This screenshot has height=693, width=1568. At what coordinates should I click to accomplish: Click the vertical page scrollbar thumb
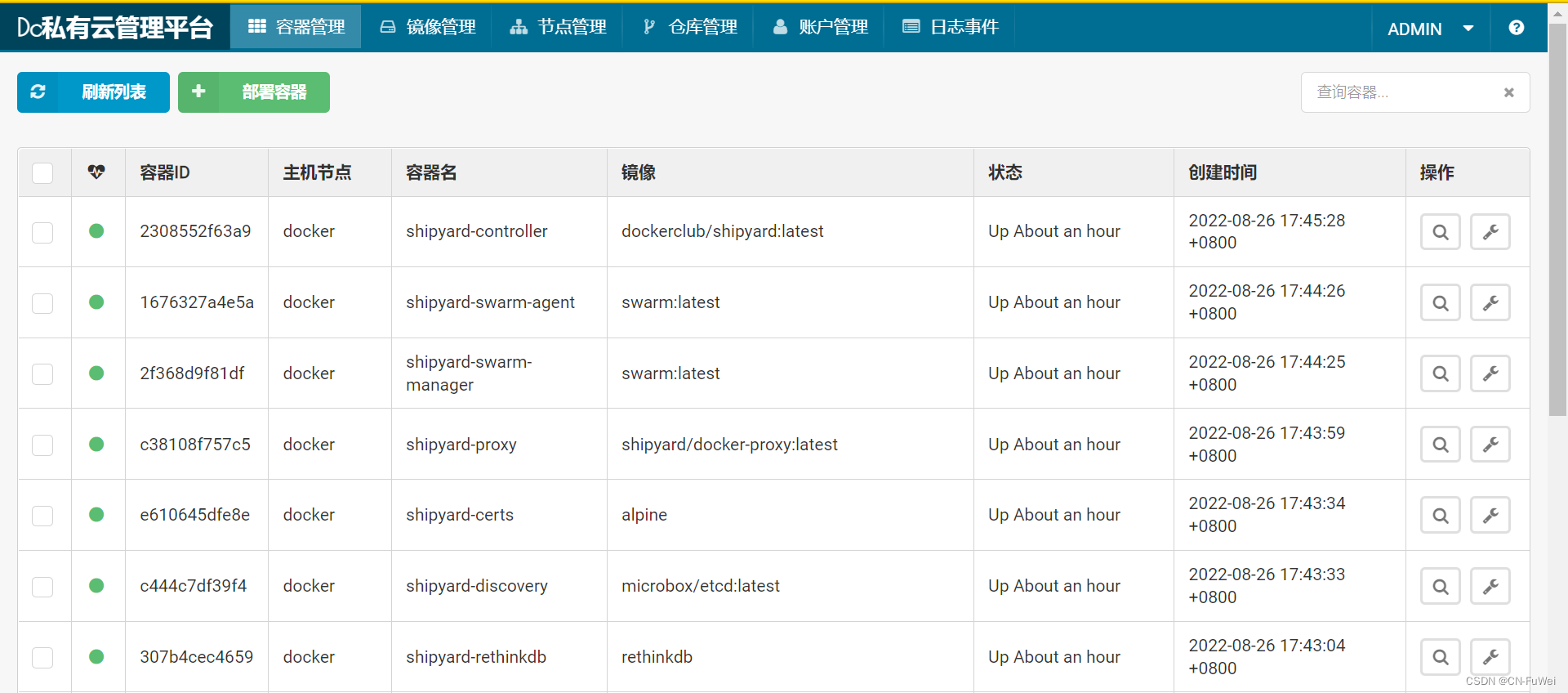[x=1557, y=221]
